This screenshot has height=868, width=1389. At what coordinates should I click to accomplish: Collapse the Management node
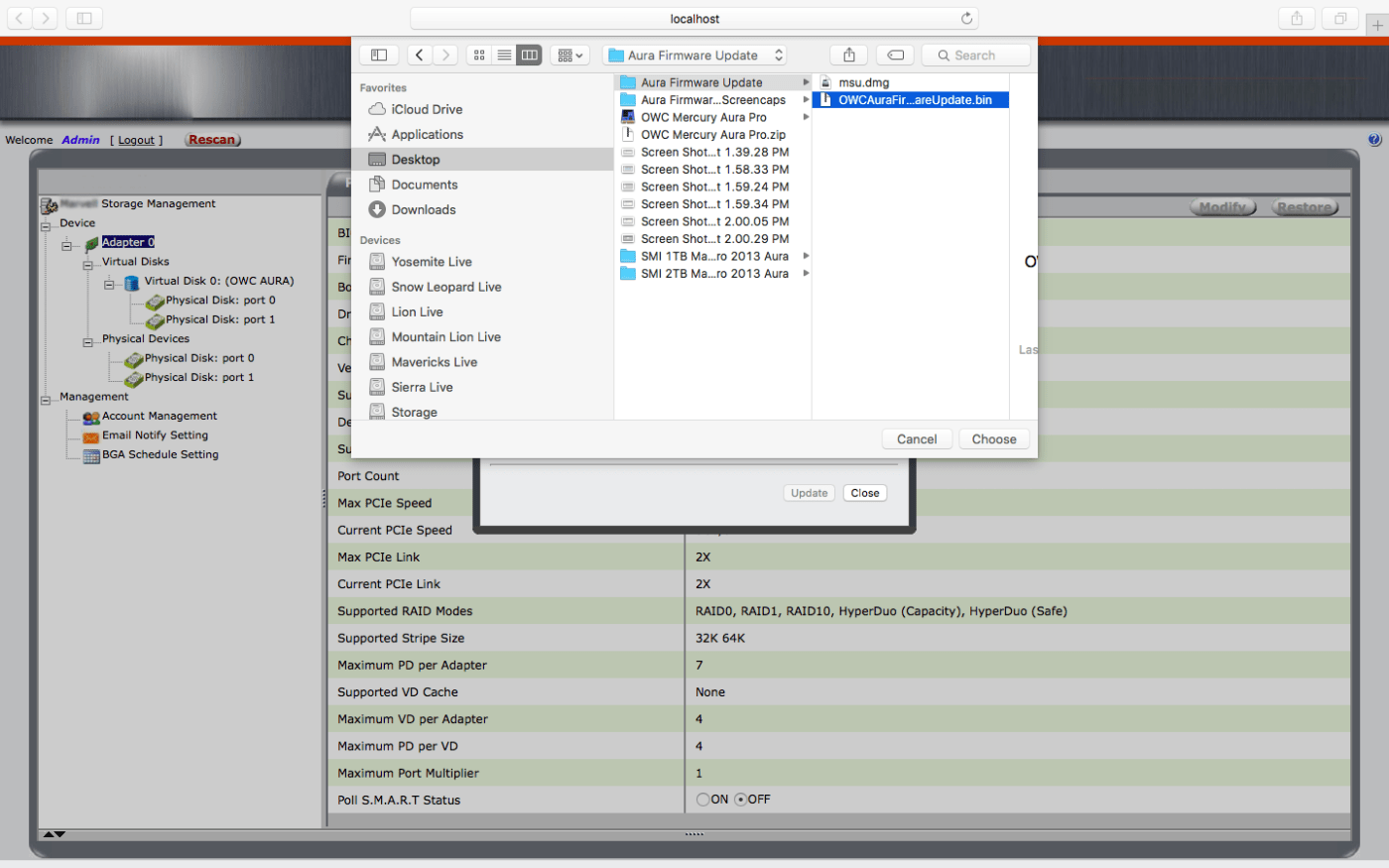click(46, 401)
